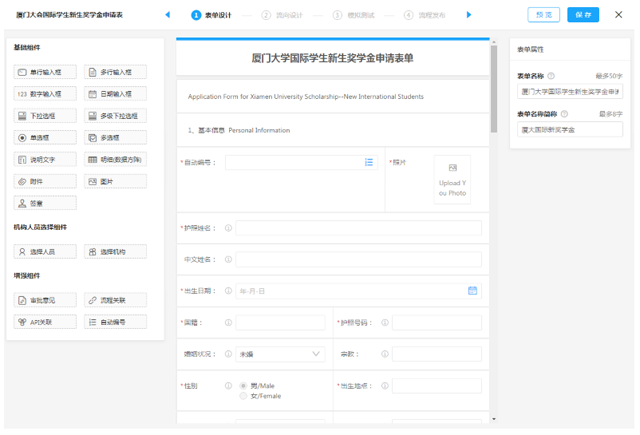Go to step 1 表单设计
This screenshot has height=435, width=640.
[x=211, y=15]
